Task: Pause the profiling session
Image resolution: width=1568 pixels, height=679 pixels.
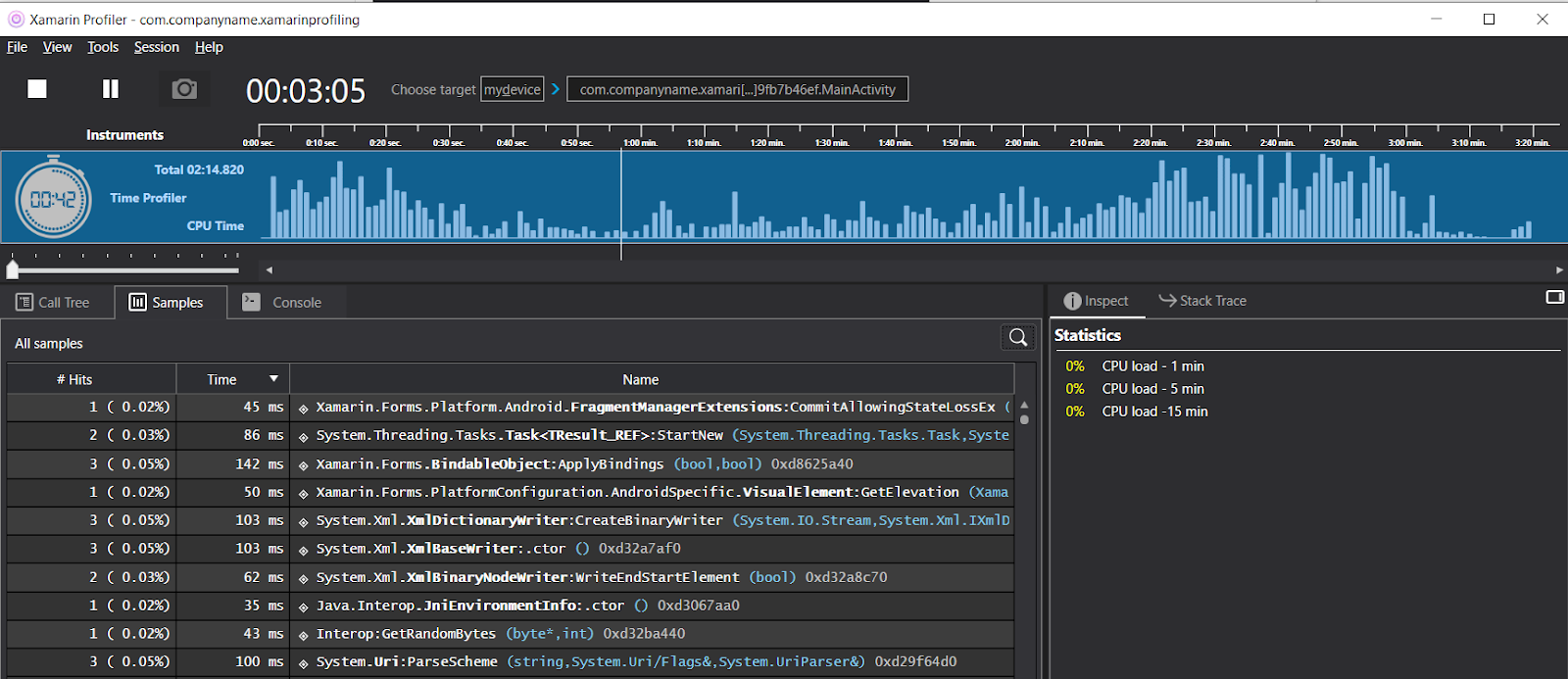Action: pyautogui.click(x=111, y=89)
